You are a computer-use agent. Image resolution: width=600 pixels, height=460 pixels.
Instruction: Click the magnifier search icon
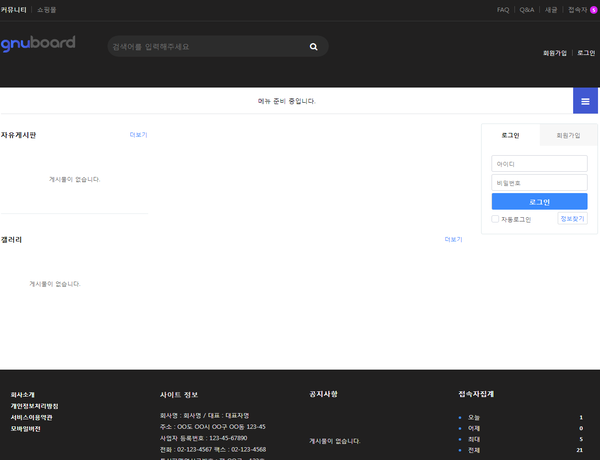pos(314,46)
